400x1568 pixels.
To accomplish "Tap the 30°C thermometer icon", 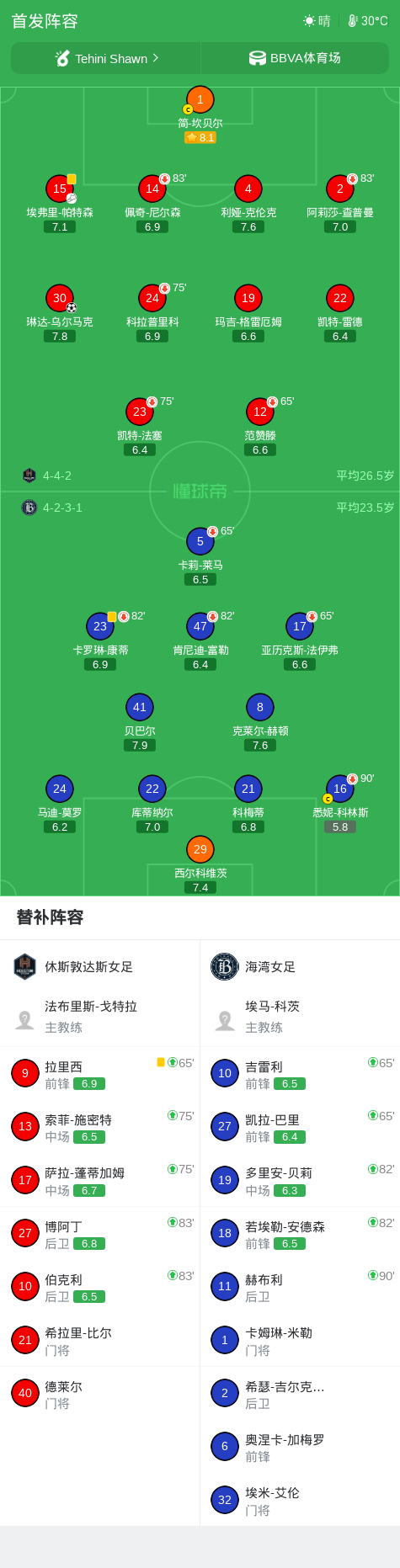I will (353, 21).
